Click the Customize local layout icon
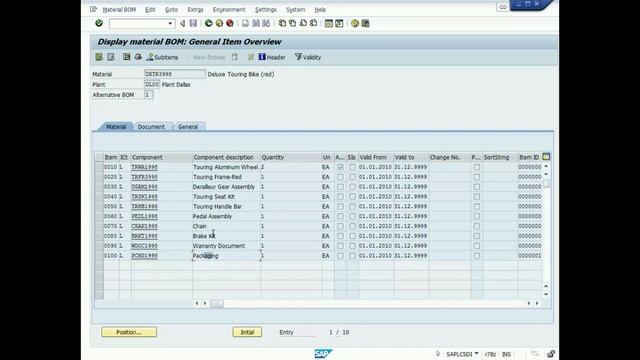Viewport: 640px width, 360px height. click(365, 24)
